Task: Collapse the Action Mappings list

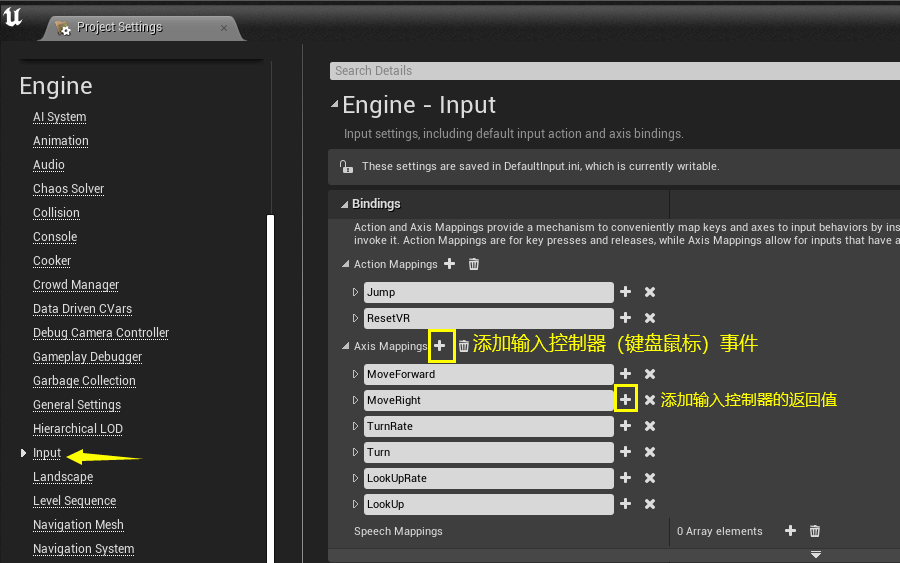Action: tap(346, 264)
